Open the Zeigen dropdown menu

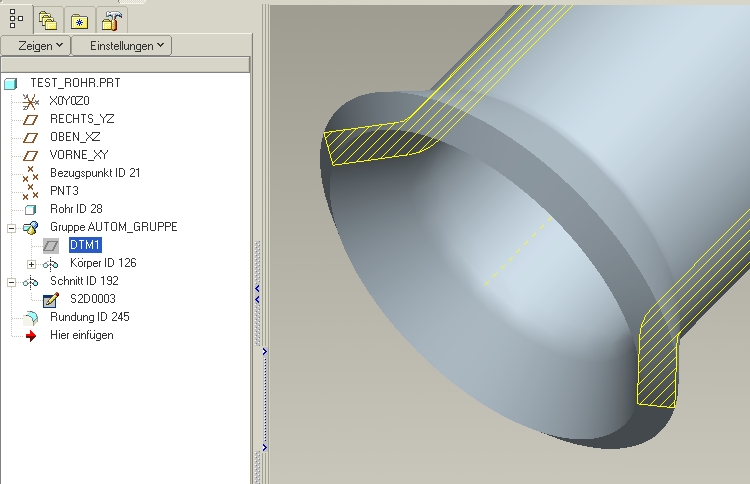click(x=36, y=46)
